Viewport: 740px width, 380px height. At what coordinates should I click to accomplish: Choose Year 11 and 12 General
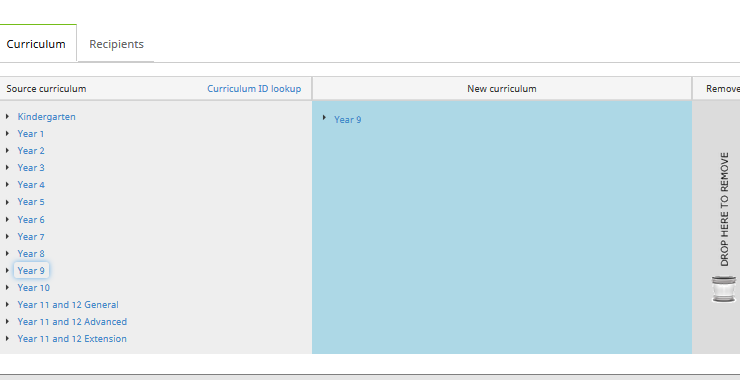point(68,304)
